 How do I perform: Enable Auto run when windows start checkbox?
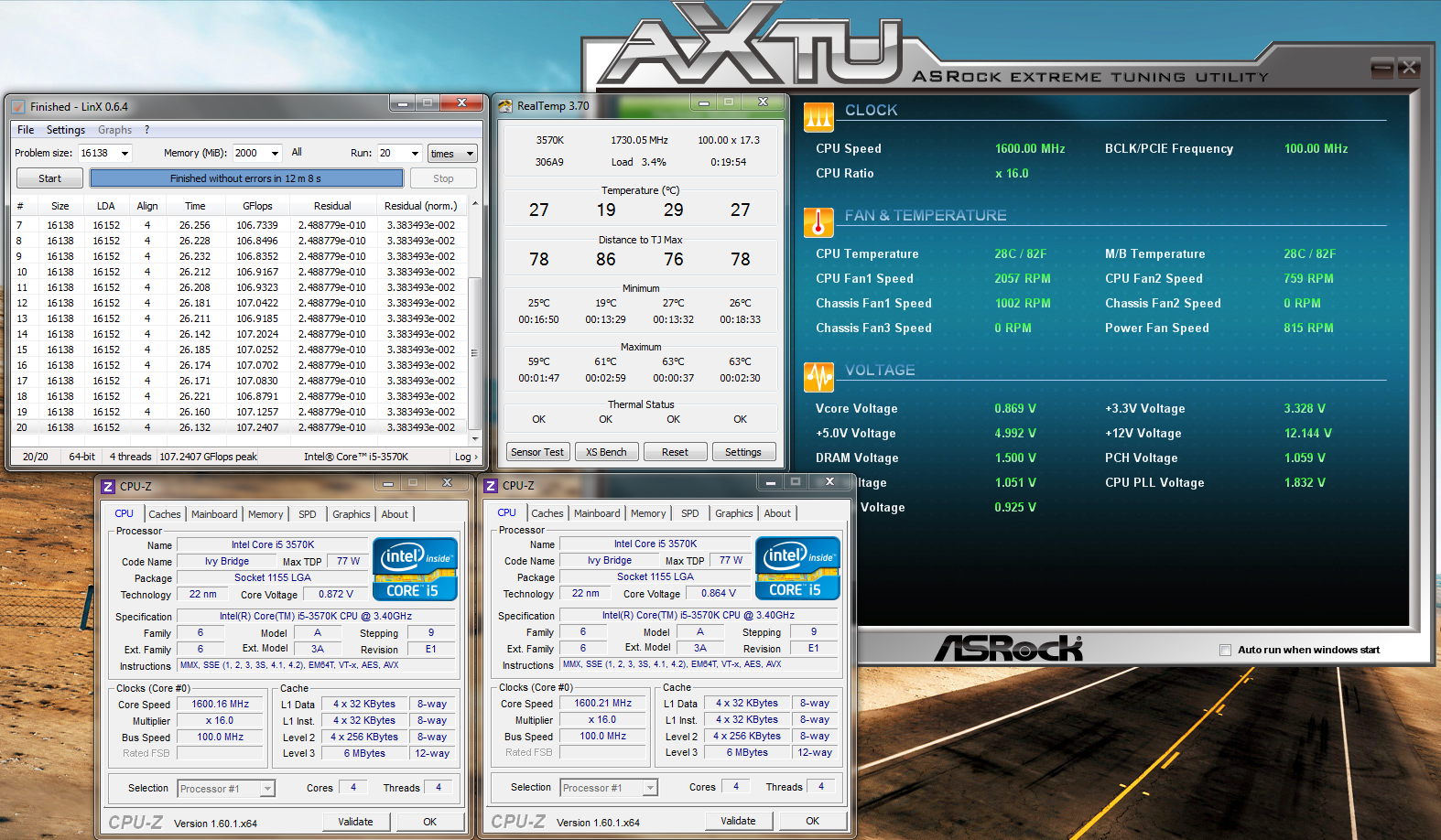[1225, 651]
